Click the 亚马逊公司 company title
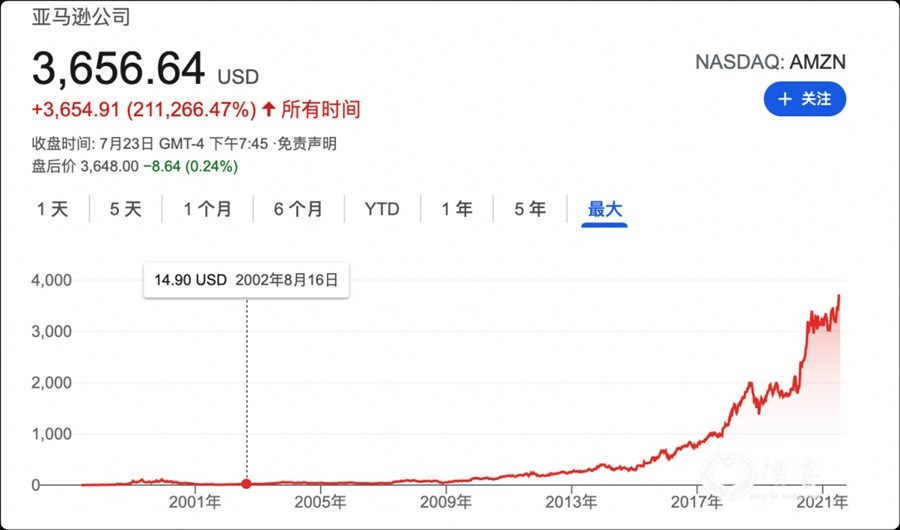 (81, 17)
